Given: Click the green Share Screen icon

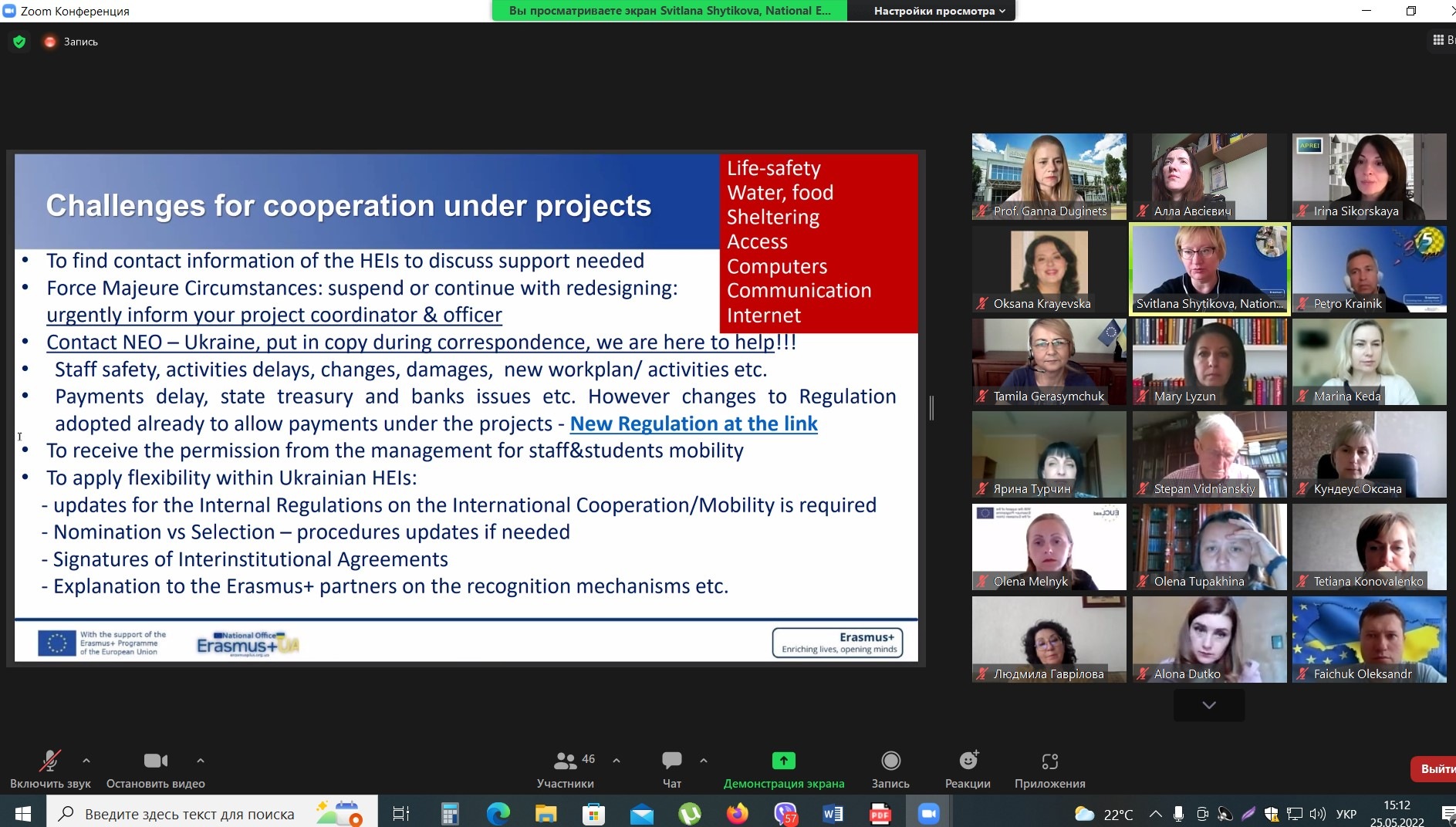Looking at the screenshot, I should pyautogui.click(x=783, y=761).
